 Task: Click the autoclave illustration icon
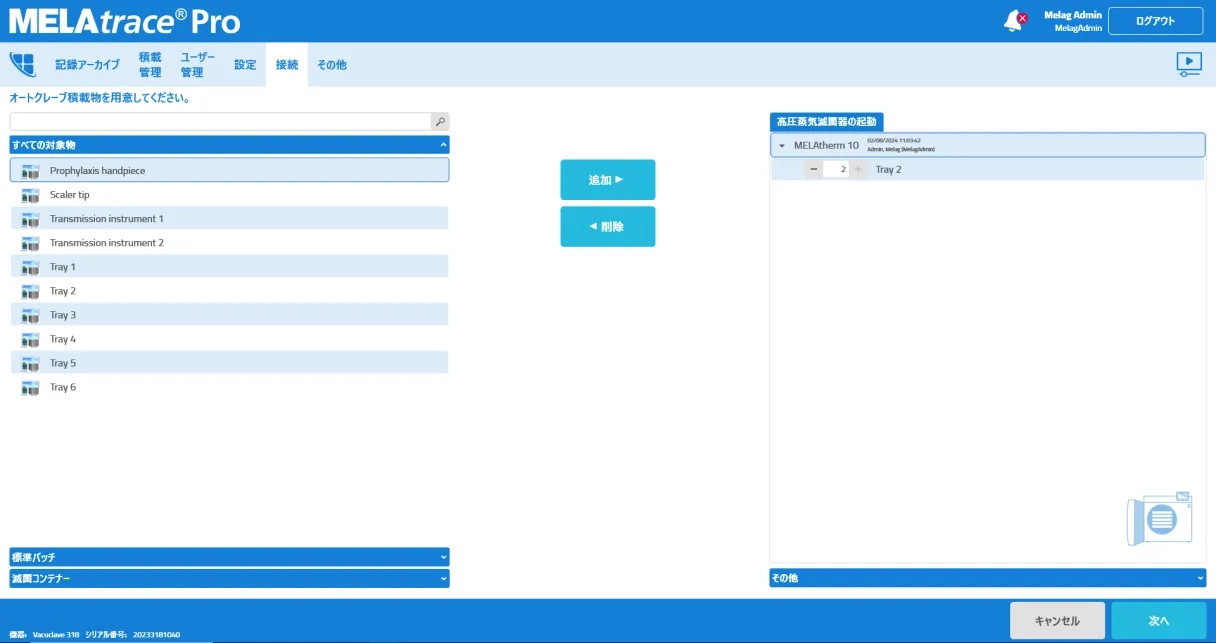pyautogui.click(x=1159, y=518)
